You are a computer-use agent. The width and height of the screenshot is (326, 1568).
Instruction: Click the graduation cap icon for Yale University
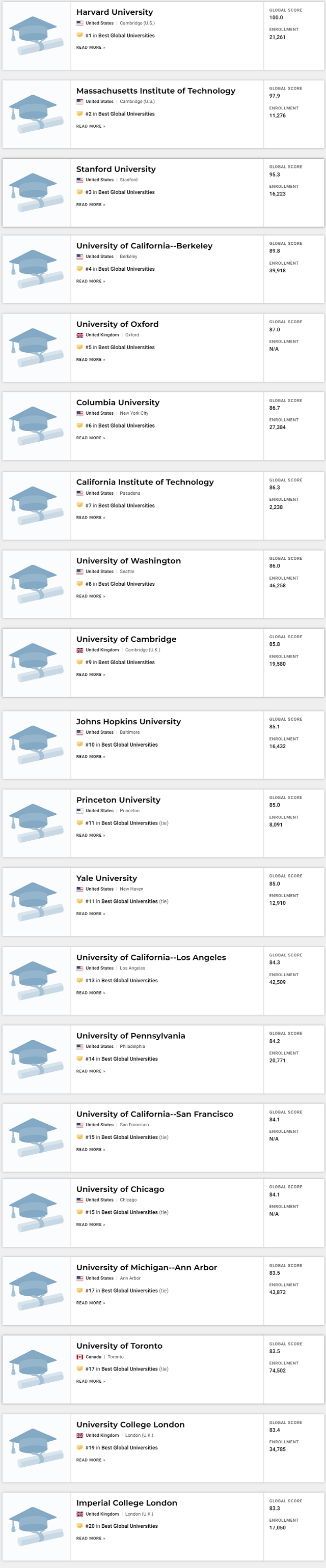click(37, 901)
